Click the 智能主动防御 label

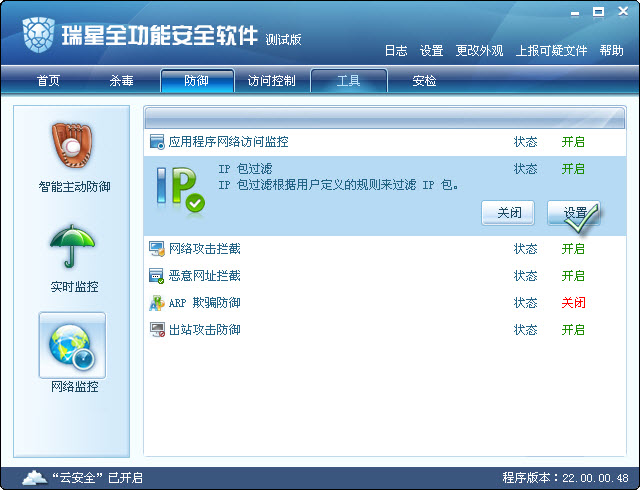tap(74, 187)
